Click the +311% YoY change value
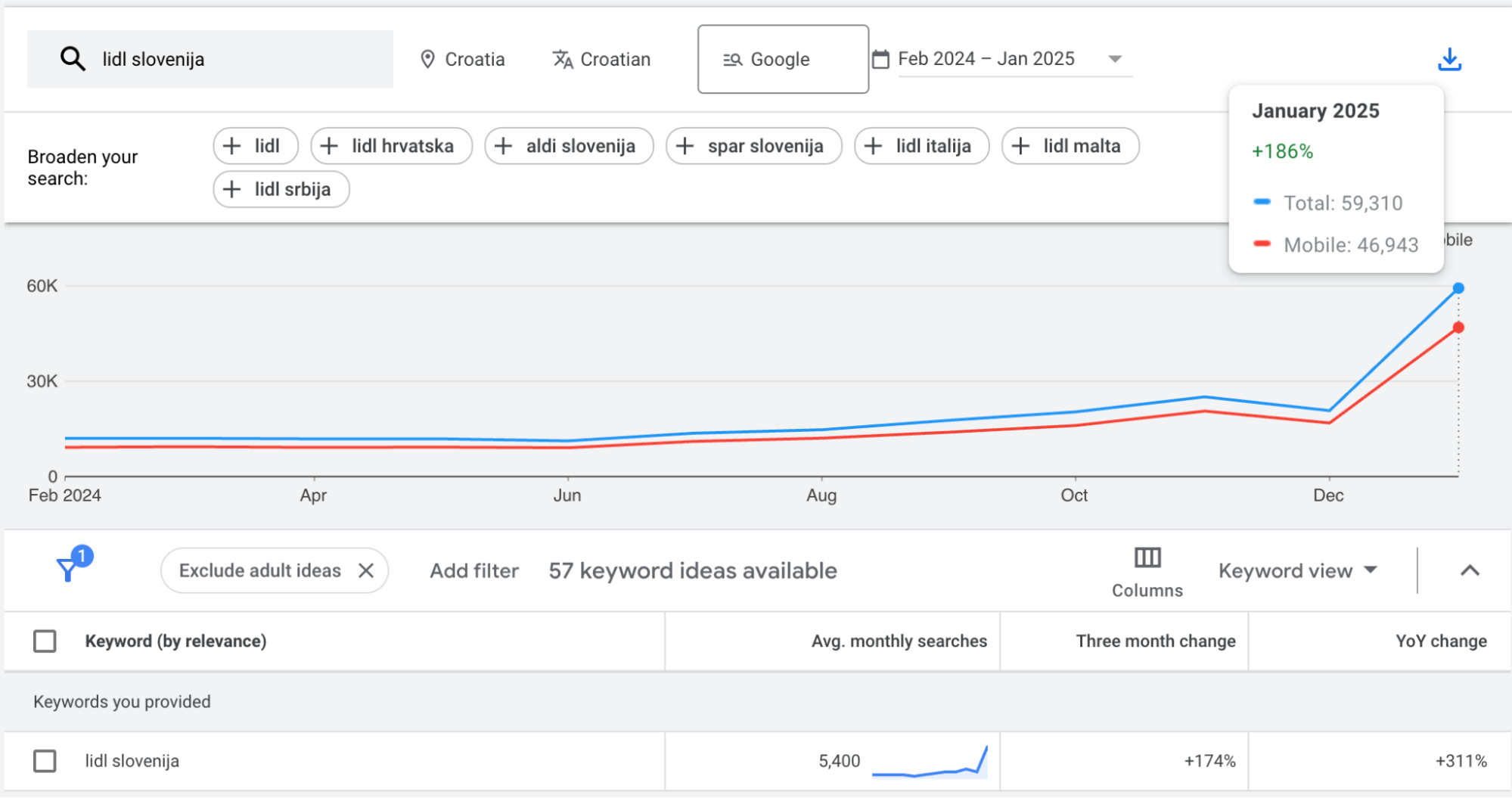 (1461, 761)
